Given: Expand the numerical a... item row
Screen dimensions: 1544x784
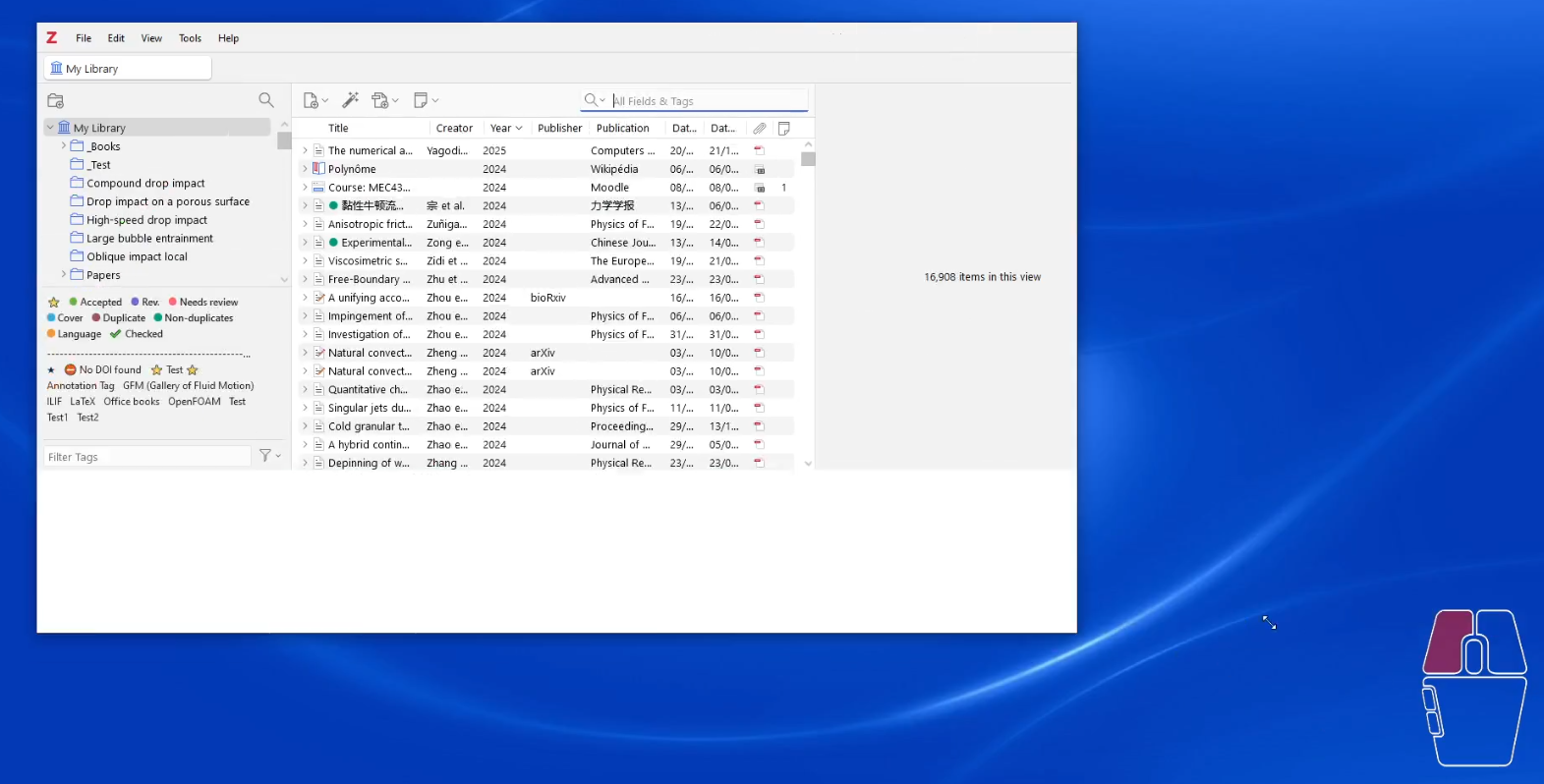Looking at the screenshot, I should [x=306, y=150].
